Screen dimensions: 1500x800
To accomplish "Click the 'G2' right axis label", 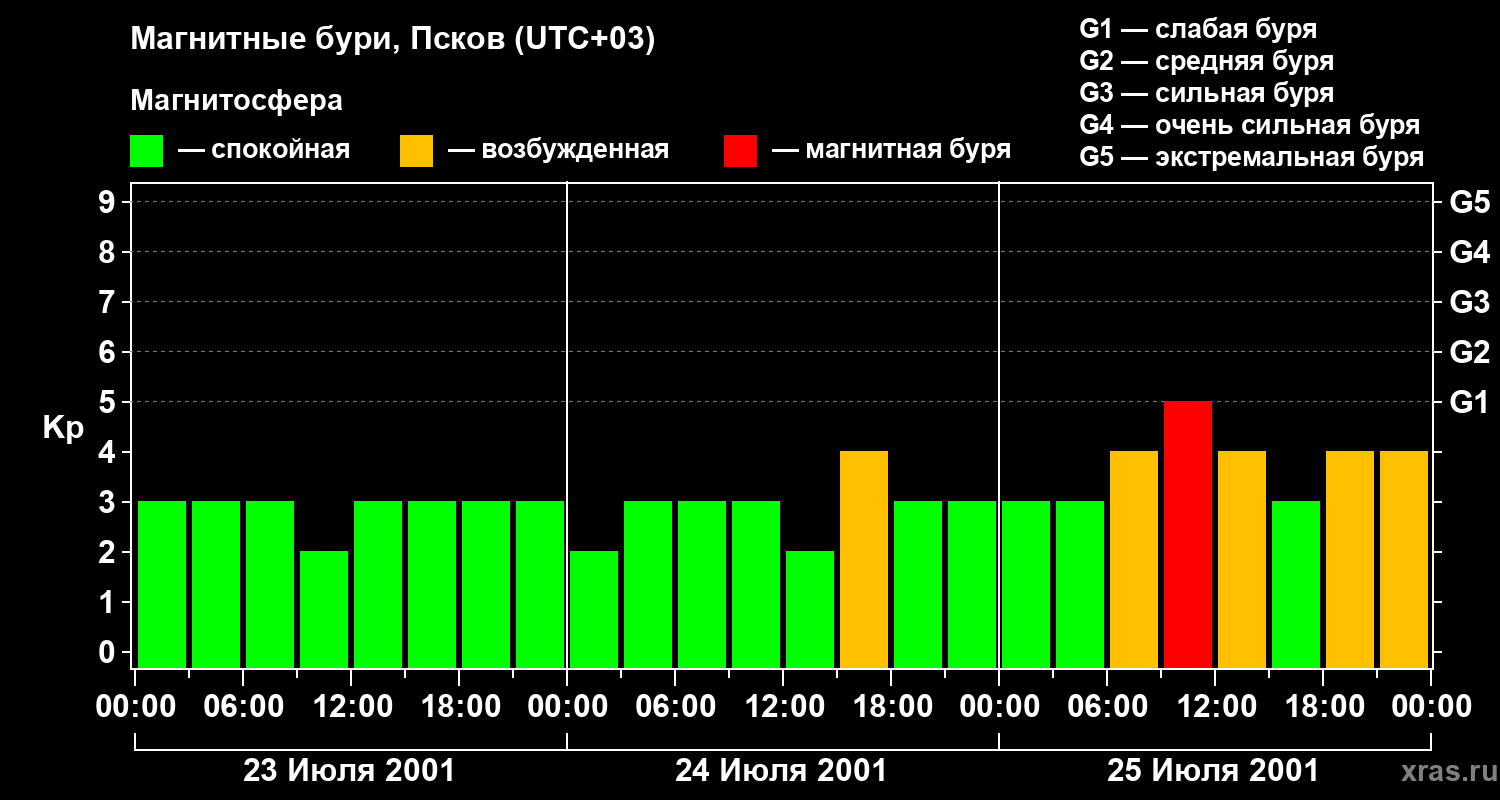I will coord(1469,352).
